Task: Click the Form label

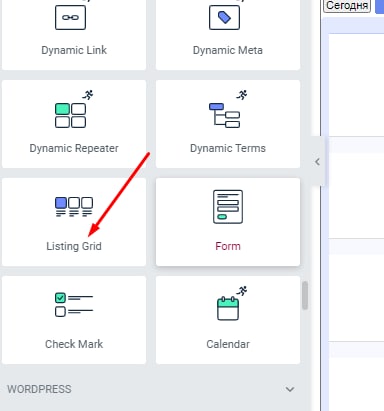Action: pos(228,246)
